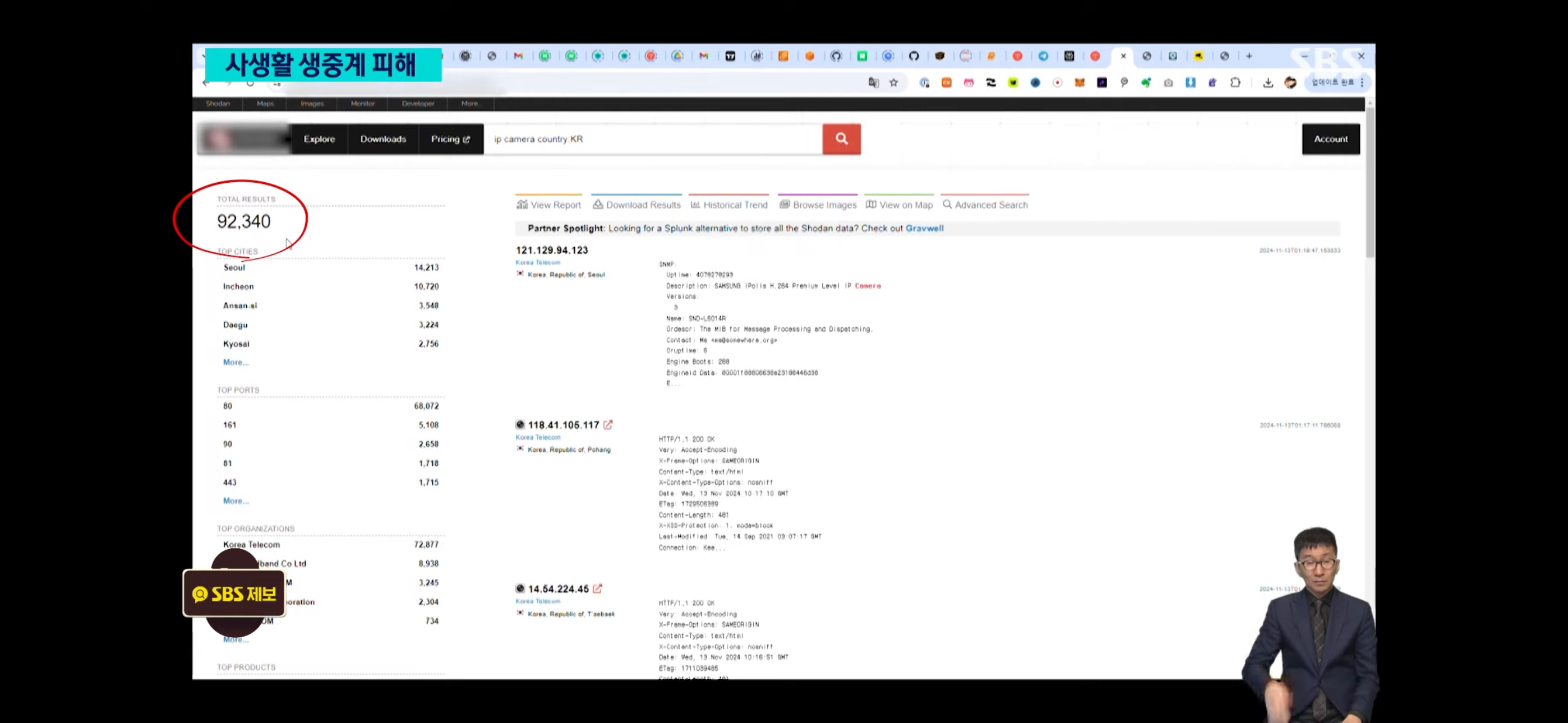1568x723 pixels.
Task: Open Maps in the top navigation
Action: (x=265, y=104)
